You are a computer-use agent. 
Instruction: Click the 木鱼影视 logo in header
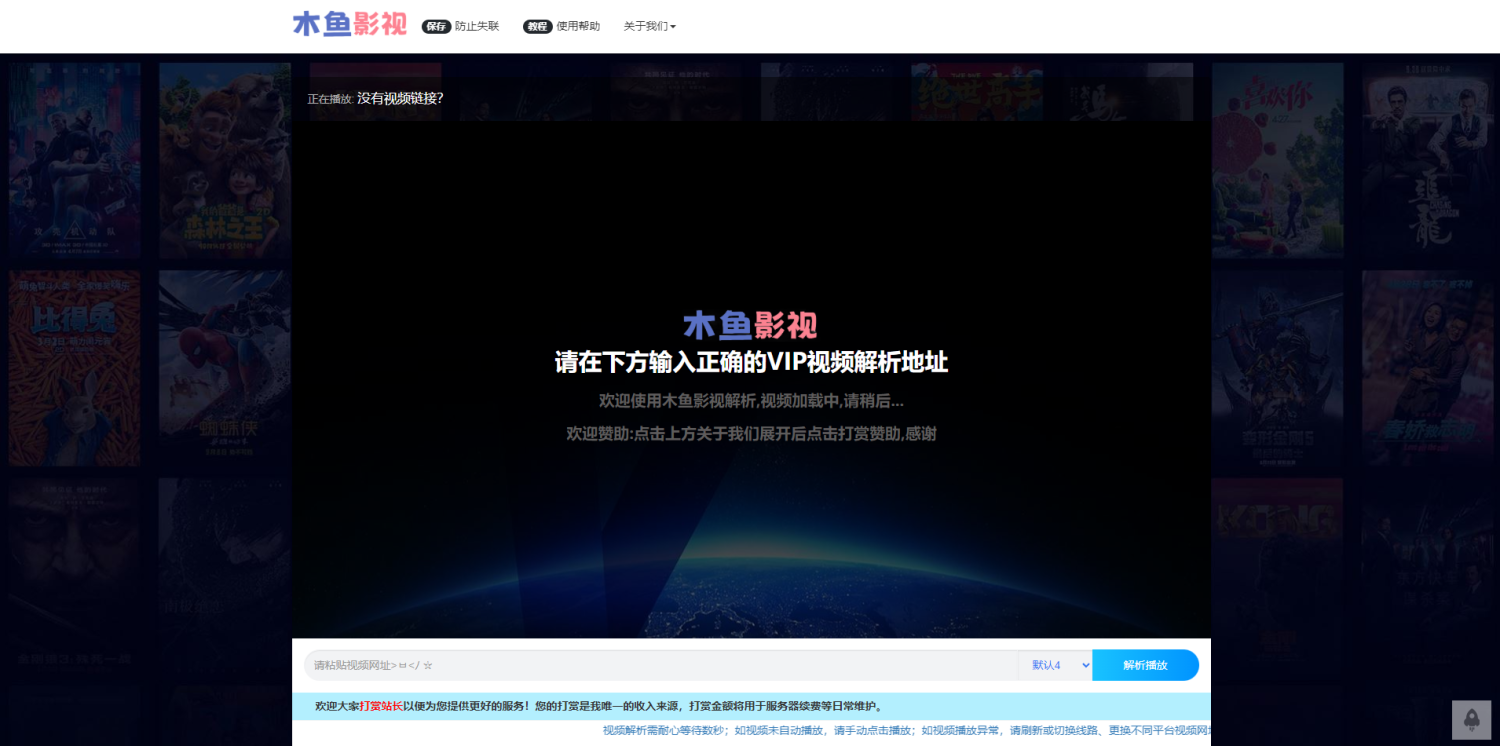click(x=350, y=24)
